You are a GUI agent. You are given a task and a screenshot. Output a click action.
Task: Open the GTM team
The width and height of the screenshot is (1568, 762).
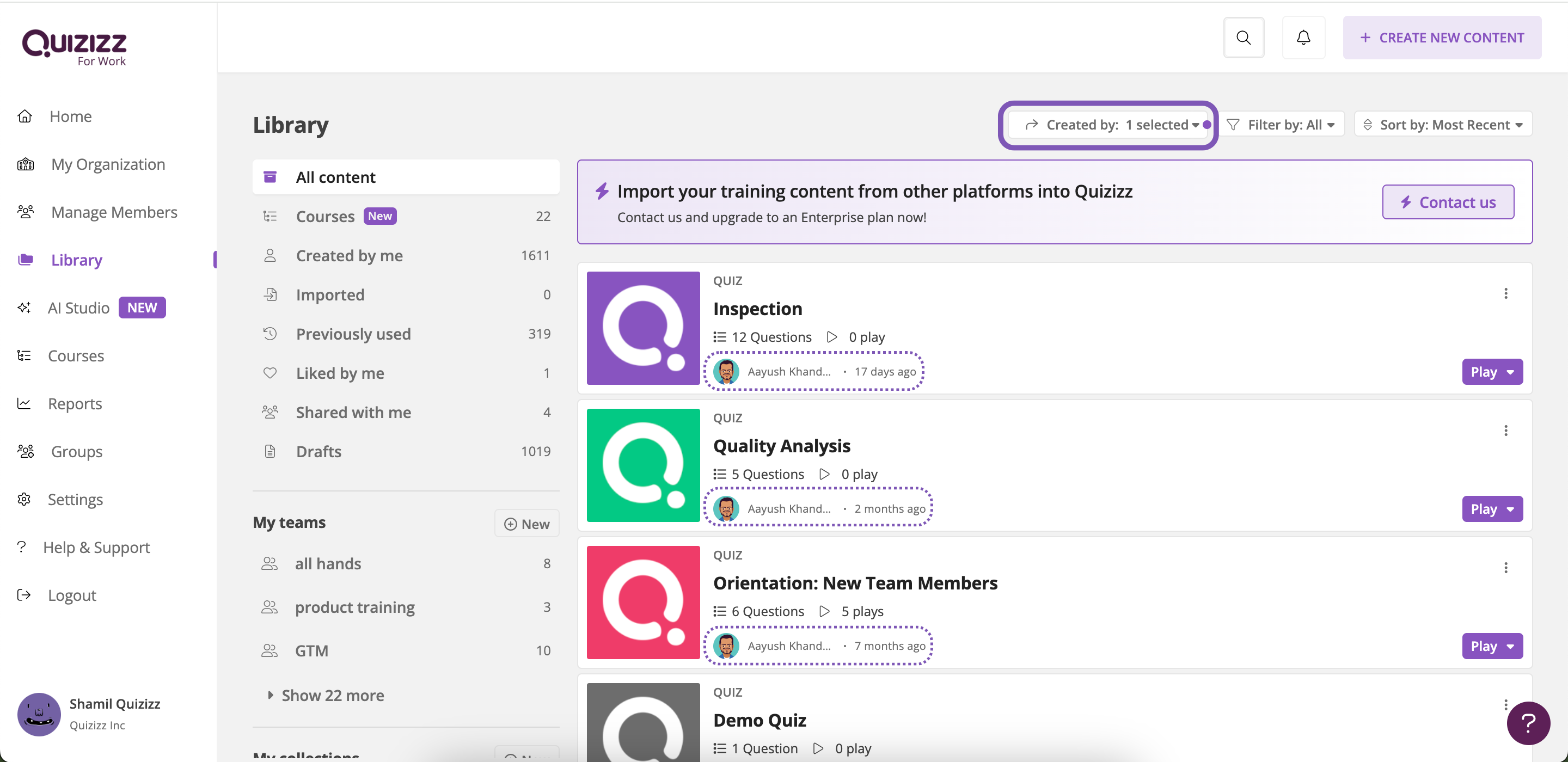click(406, 650)
